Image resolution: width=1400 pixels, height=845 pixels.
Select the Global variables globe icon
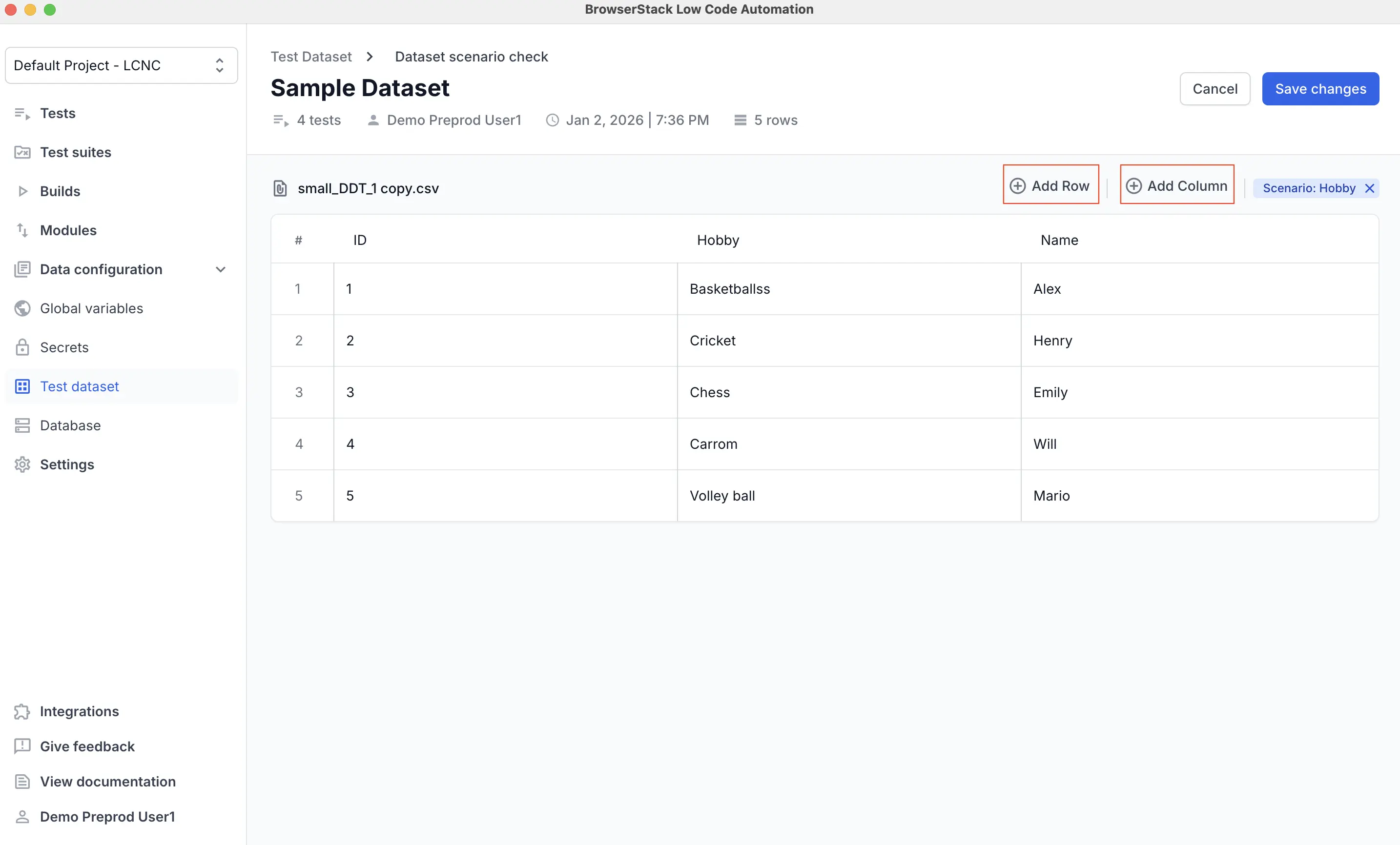coord(22,308)
